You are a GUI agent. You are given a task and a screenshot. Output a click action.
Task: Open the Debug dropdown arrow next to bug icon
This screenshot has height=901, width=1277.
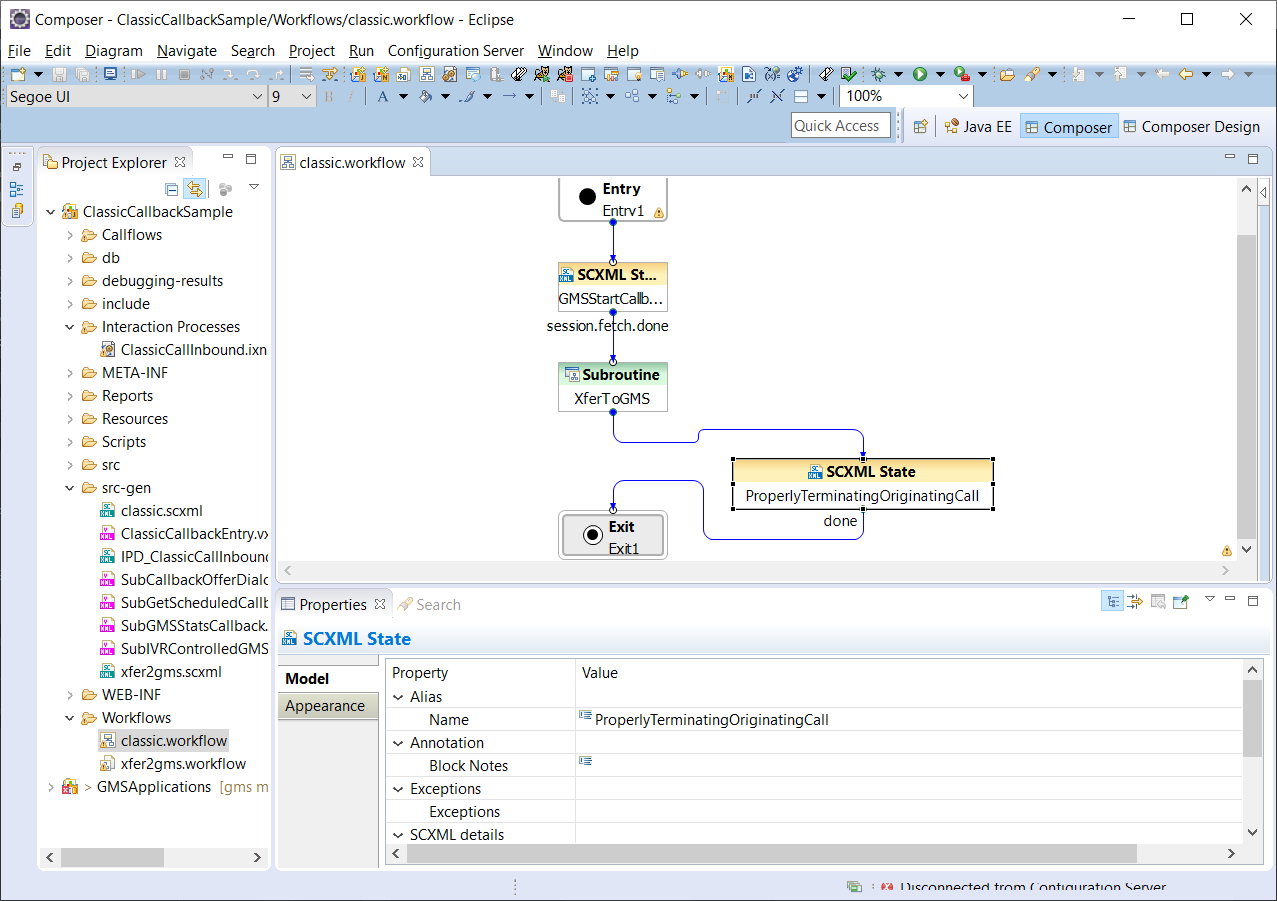898,74
